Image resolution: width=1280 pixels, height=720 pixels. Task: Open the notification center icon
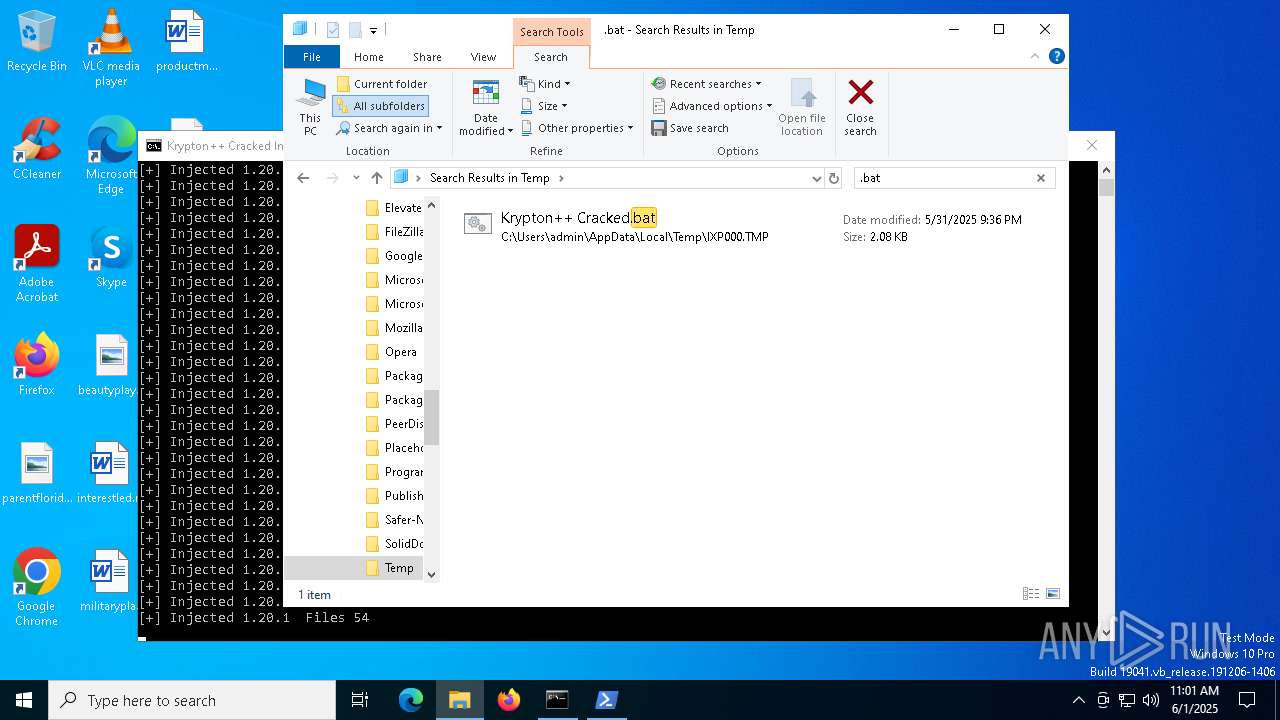1247,700
